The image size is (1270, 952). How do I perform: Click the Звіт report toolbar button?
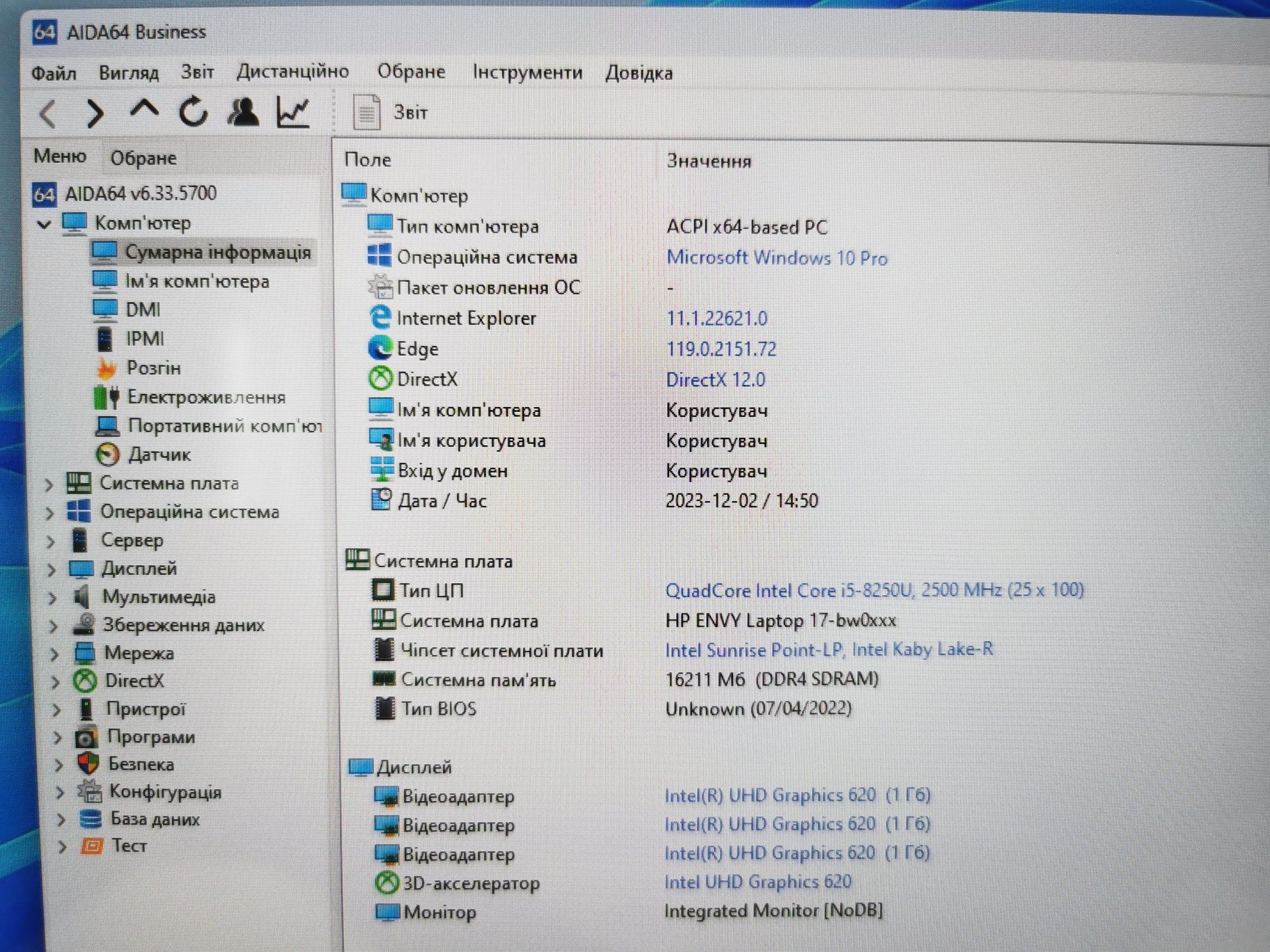(391, 112)
